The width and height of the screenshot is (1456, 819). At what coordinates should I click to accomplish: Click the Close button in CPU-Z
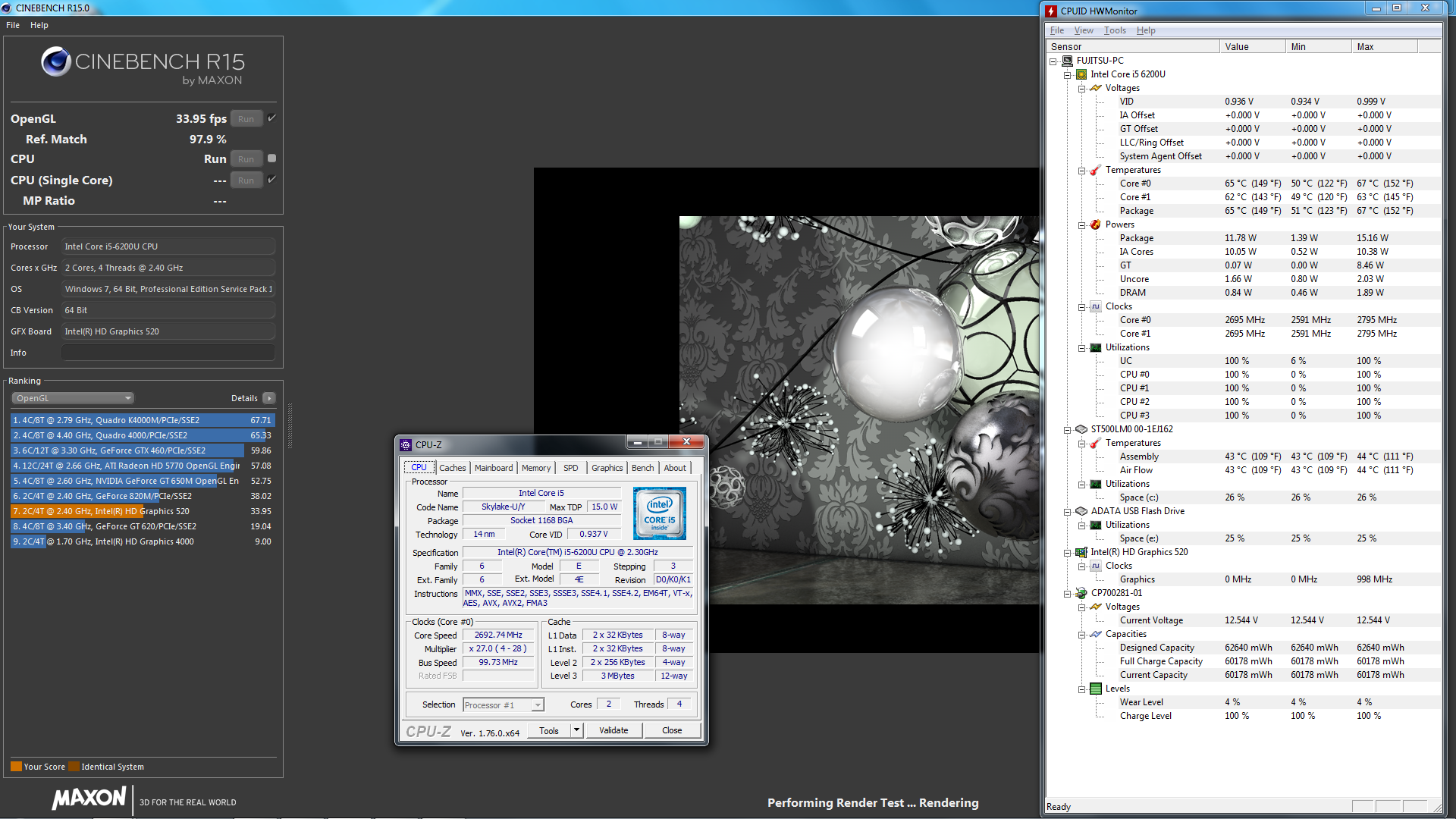click(x=672, y=730)
